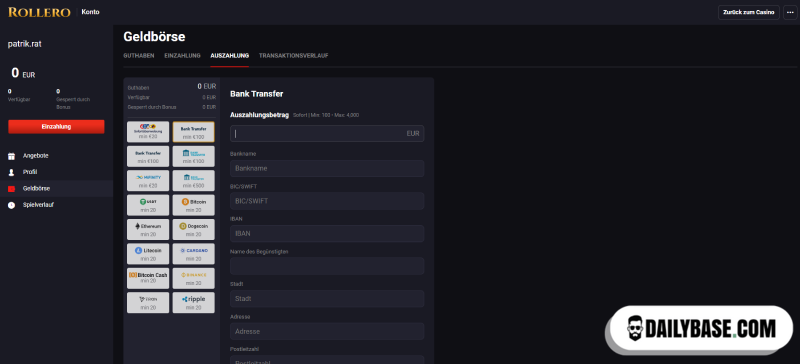Open Angebote in the sidebar
Image resolution: width=800 pixels, height=364 pixels.
point(36,156)
